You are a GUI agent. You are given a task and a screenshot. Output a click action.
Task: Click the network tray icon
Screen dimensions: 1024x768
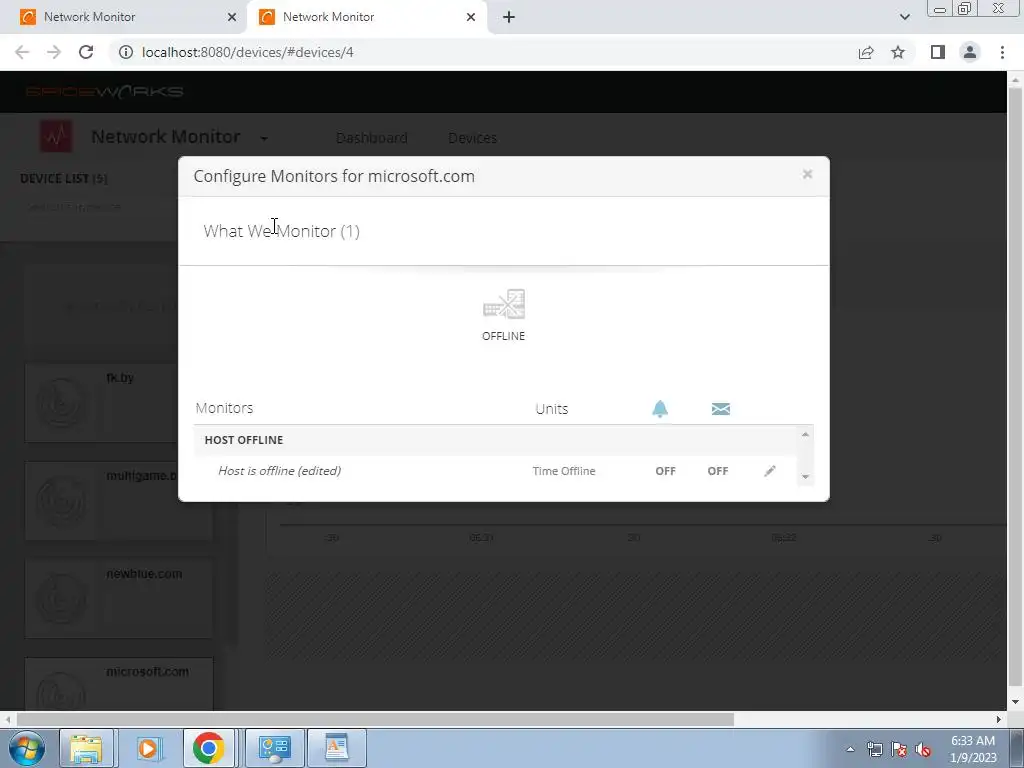874,749
